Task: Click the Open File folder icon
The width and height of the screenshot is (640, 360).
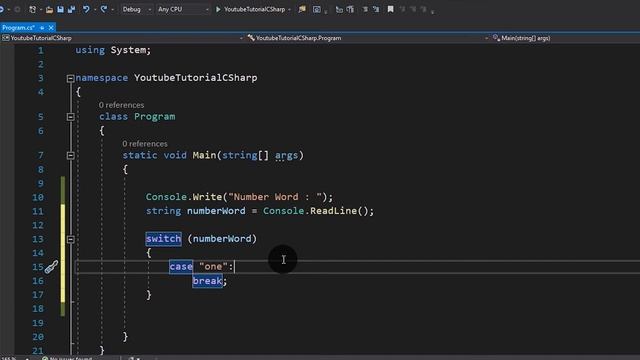Action: coord(49,9)
